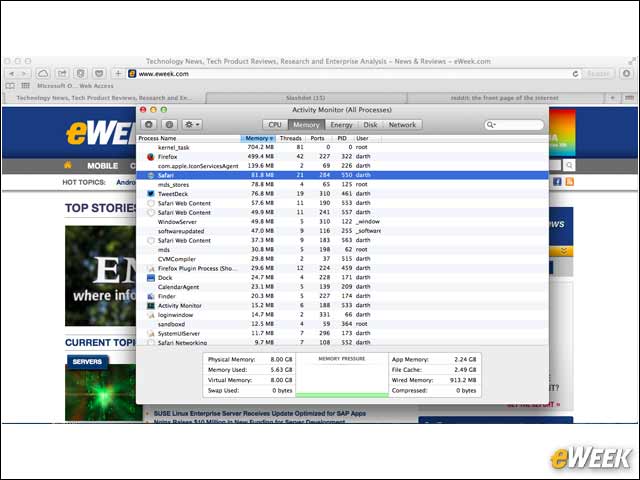The image size is (640, 480).
Task: Select the com.apple.IconServicesAgent row
Action: [342, 166]
